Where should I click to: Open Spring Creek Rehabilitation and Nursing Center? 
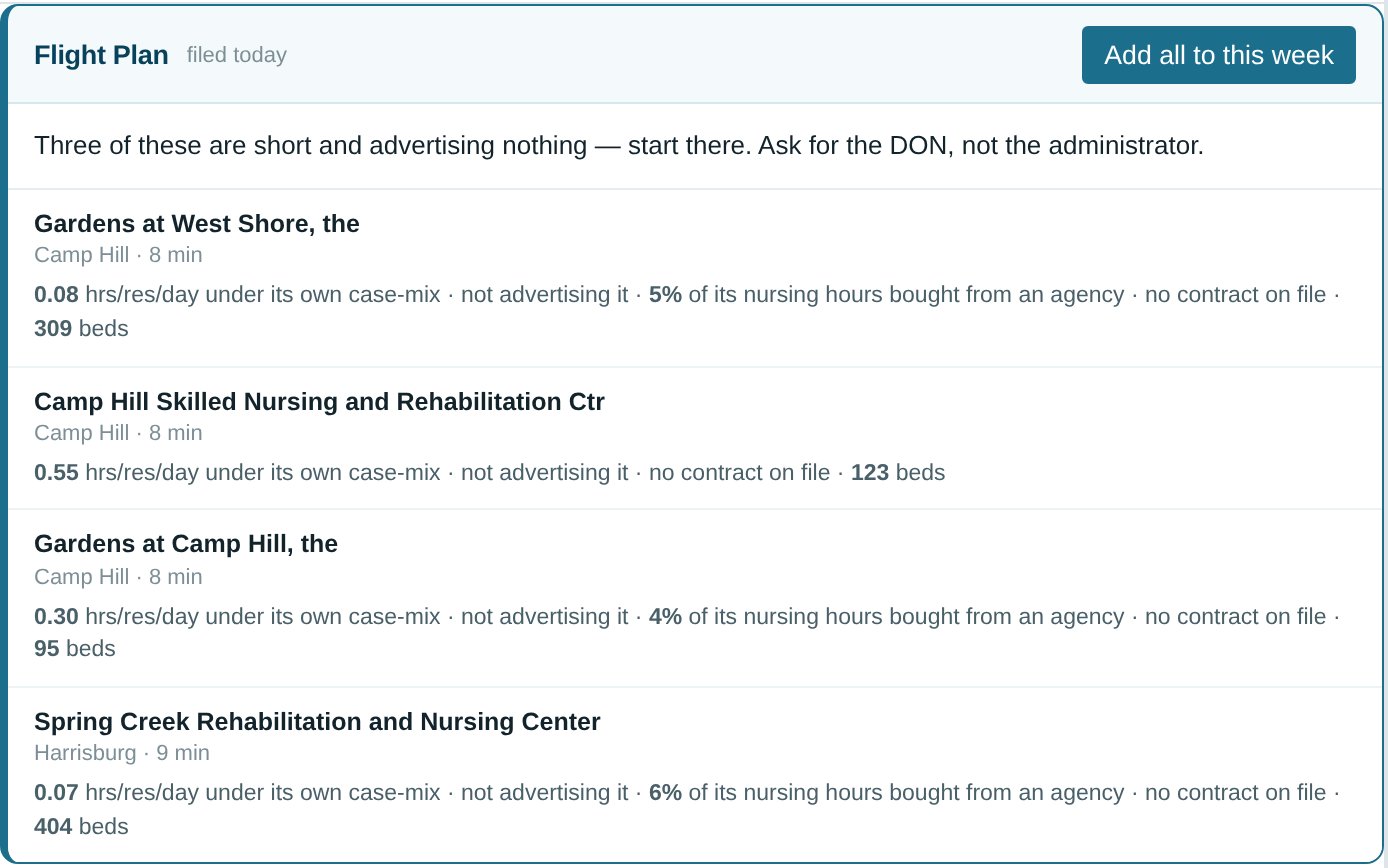317,722
